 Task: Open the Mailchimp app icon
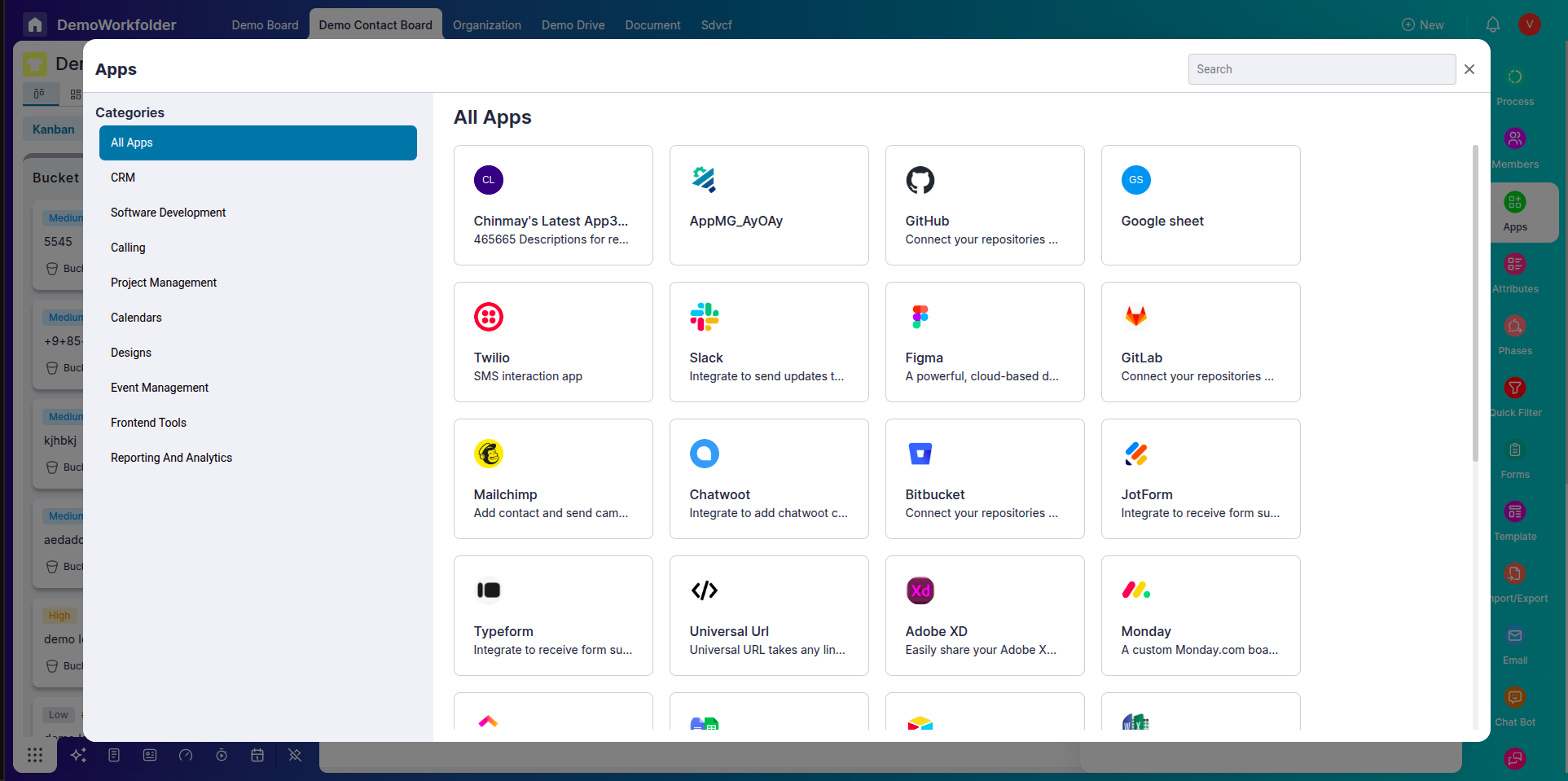(489, 454)
